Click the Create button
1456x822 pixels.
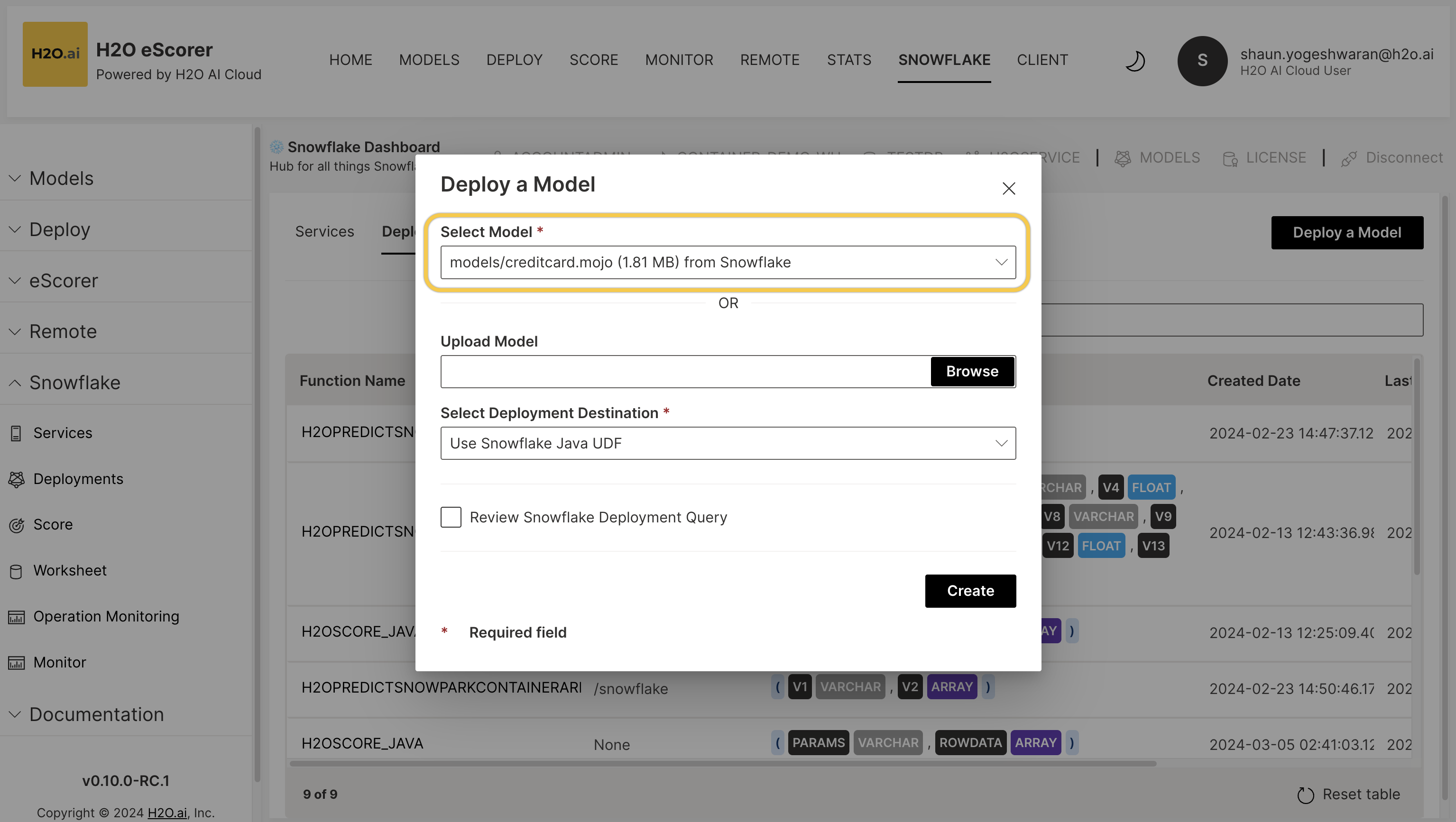pos(970,591)
